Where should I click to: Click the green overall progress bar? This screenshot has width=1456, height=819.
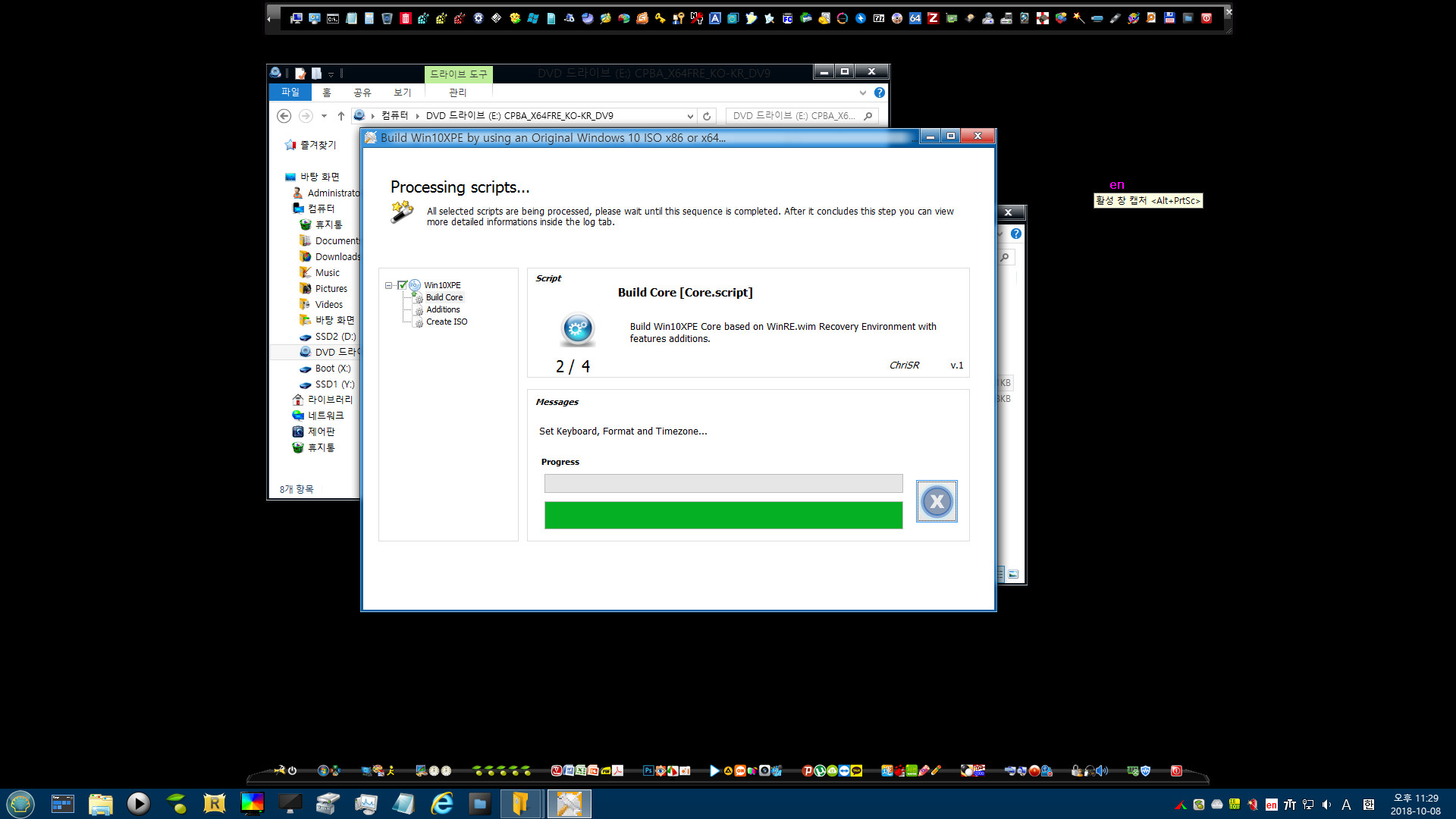click(x=723, y=515)
